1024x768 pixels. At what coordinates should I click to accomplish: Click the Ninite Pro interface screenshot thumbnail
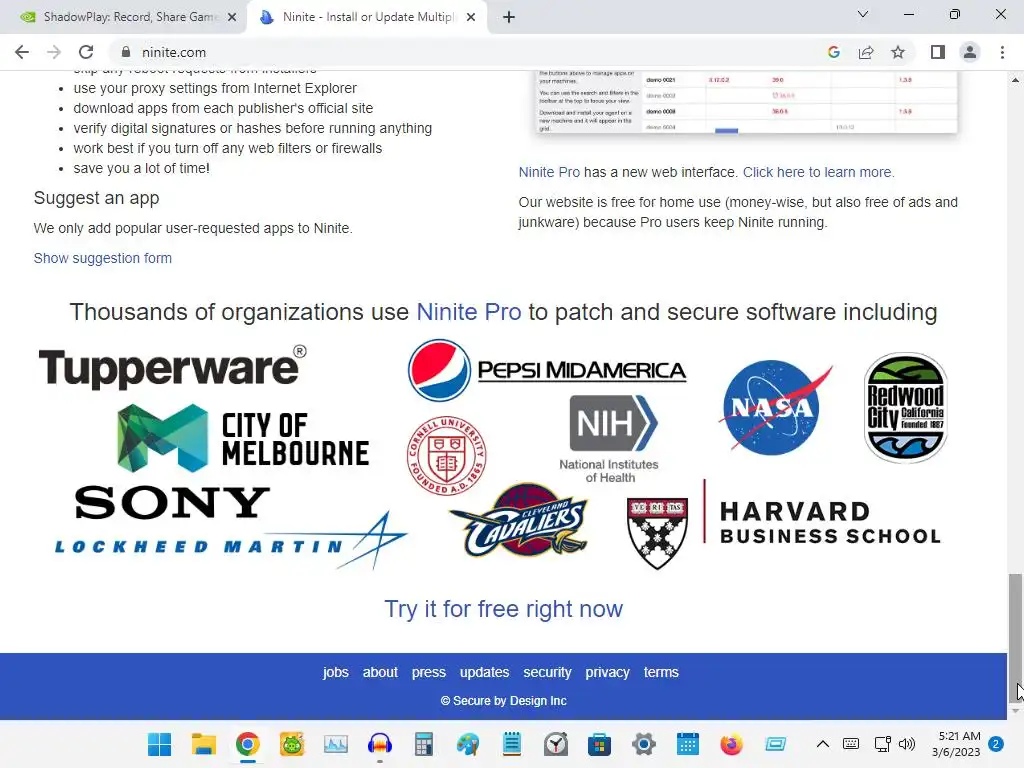point(746,102)
